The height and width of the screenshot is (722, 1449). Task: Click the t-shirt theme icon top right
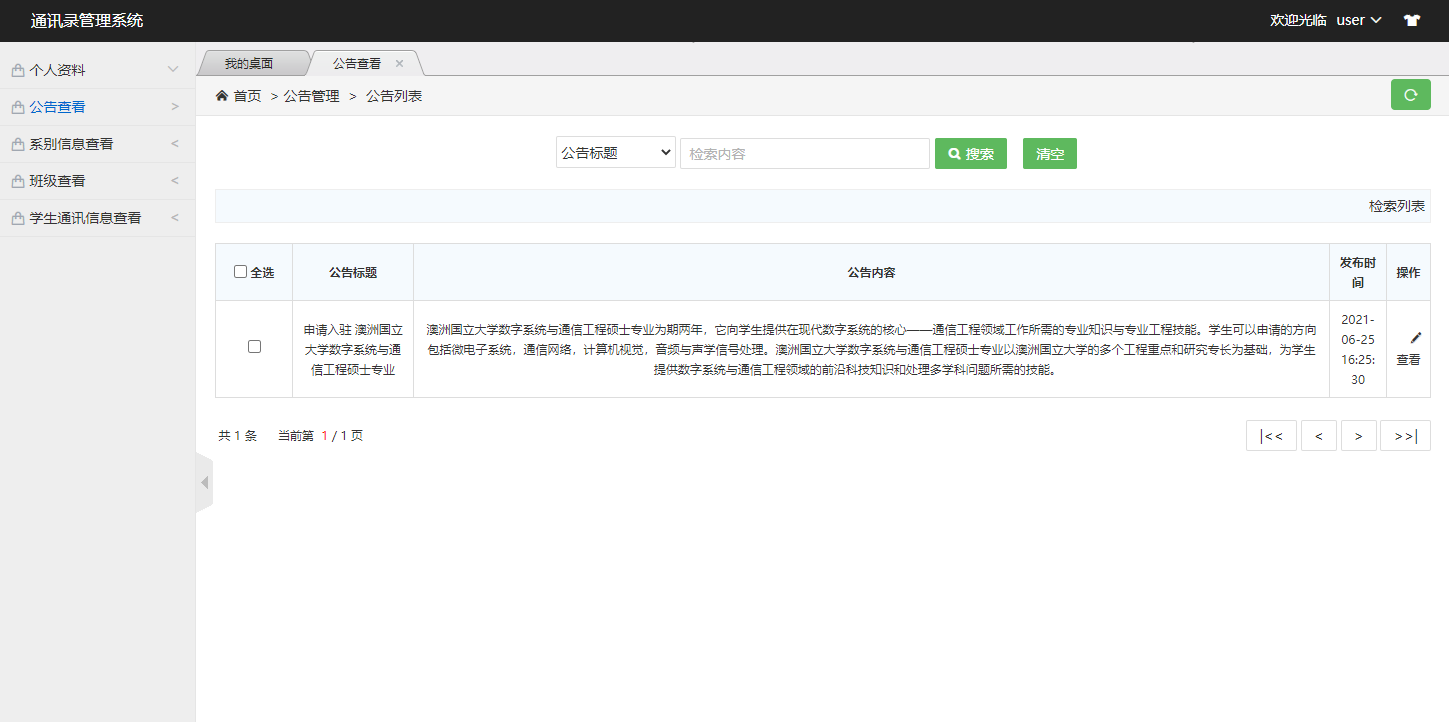(1411, 19)
